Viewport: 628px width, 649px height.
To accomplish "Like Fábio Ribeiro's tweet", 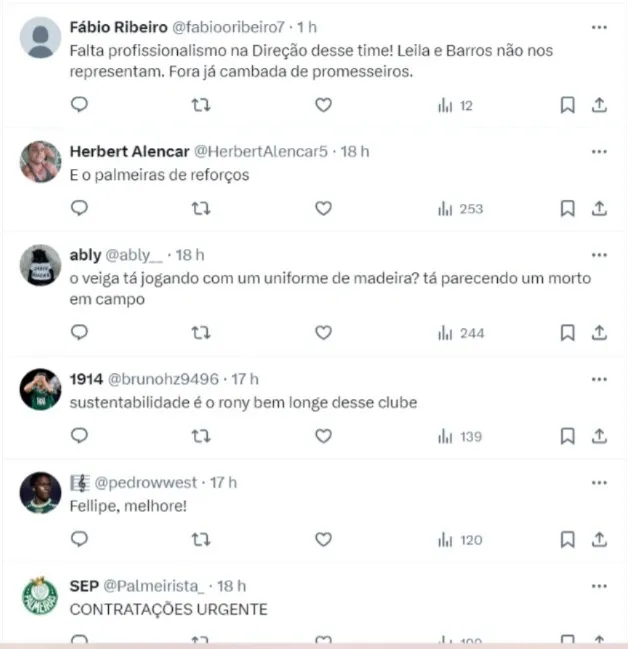I will pos(323,104).
